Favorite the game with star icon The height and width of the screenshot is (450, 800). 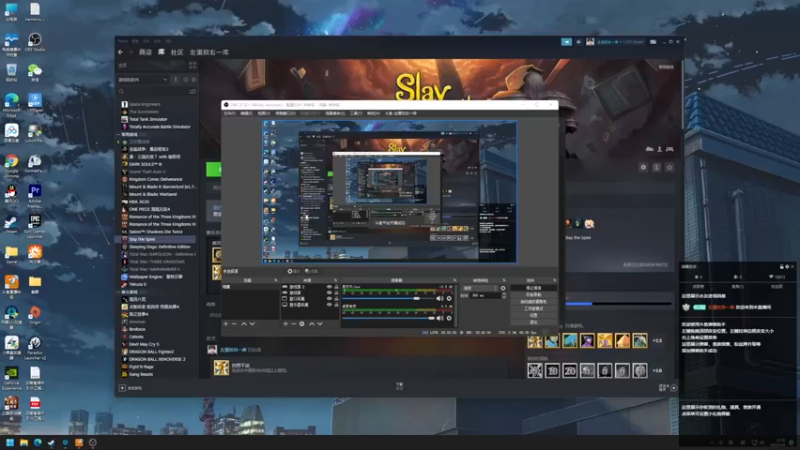click(670, 167)
